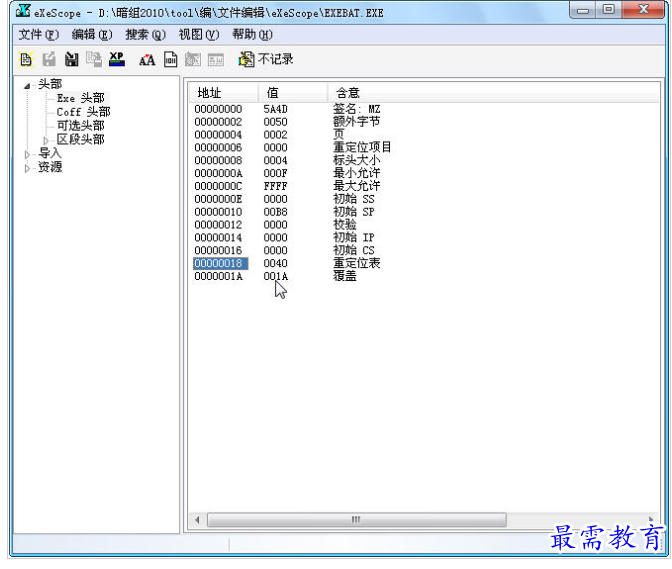Select address row 00000012

218,225
